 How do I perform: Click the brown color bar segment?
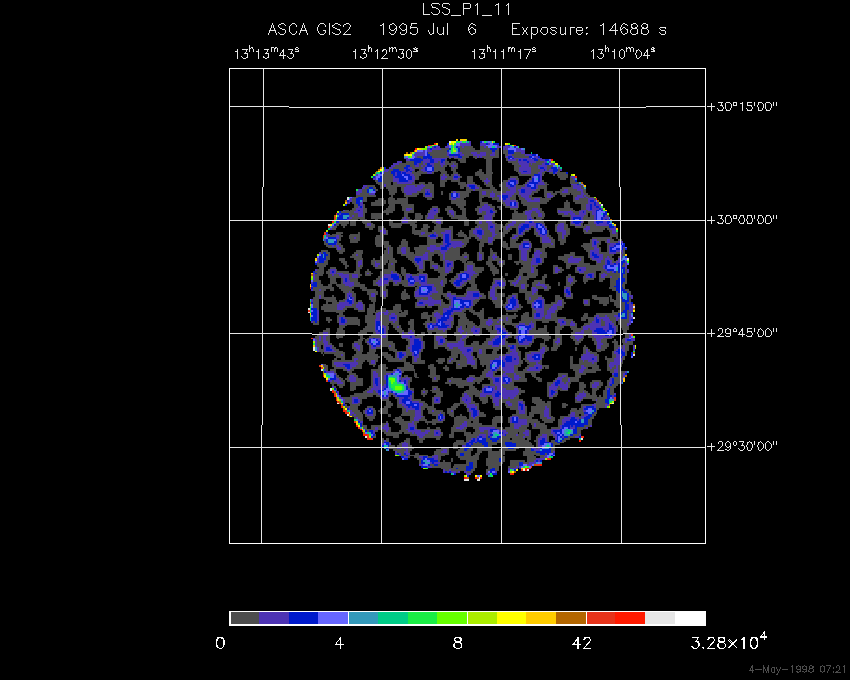pos(571,618)
